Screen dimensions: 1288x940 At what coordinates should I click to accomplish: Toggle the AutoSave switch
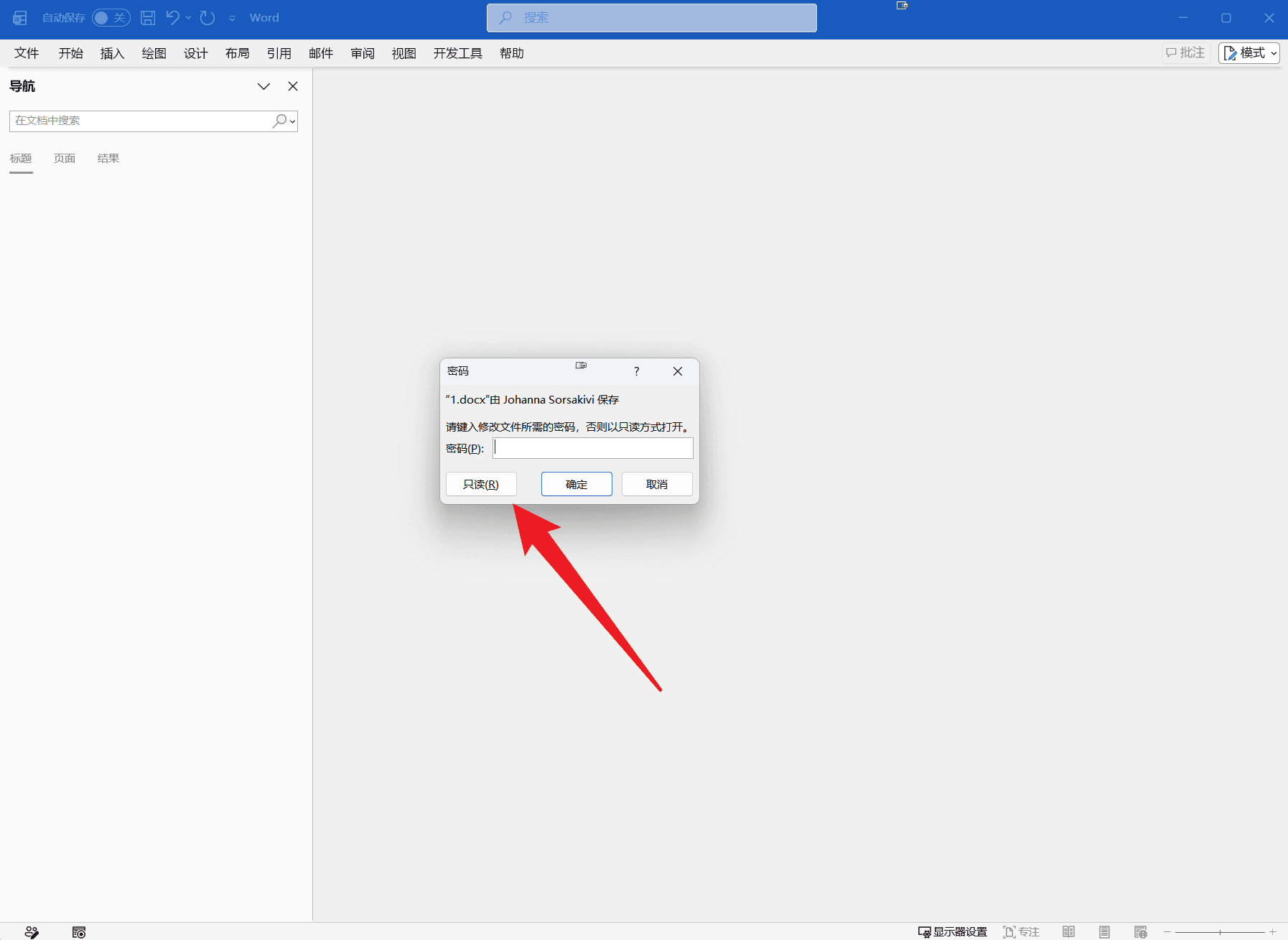[x=111, y=18]
